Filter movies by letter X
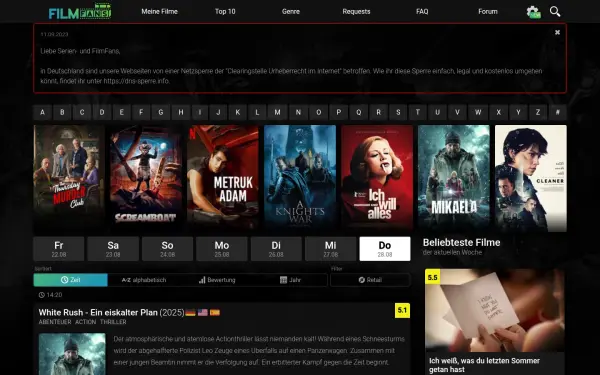 [x=498, y=112]
